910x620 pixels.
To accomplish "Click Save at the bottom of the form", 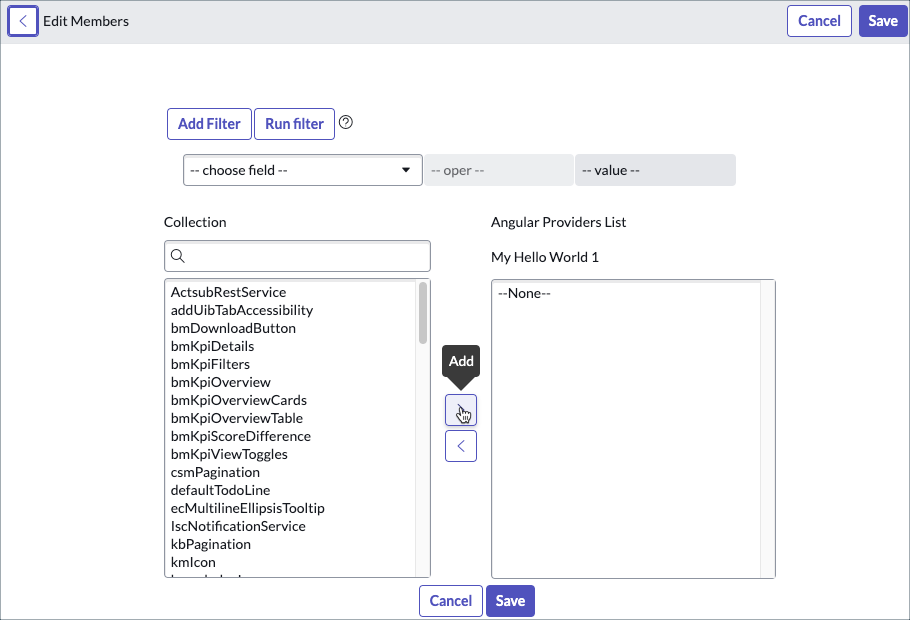I will pyautogui.click(x=510, y=601).
